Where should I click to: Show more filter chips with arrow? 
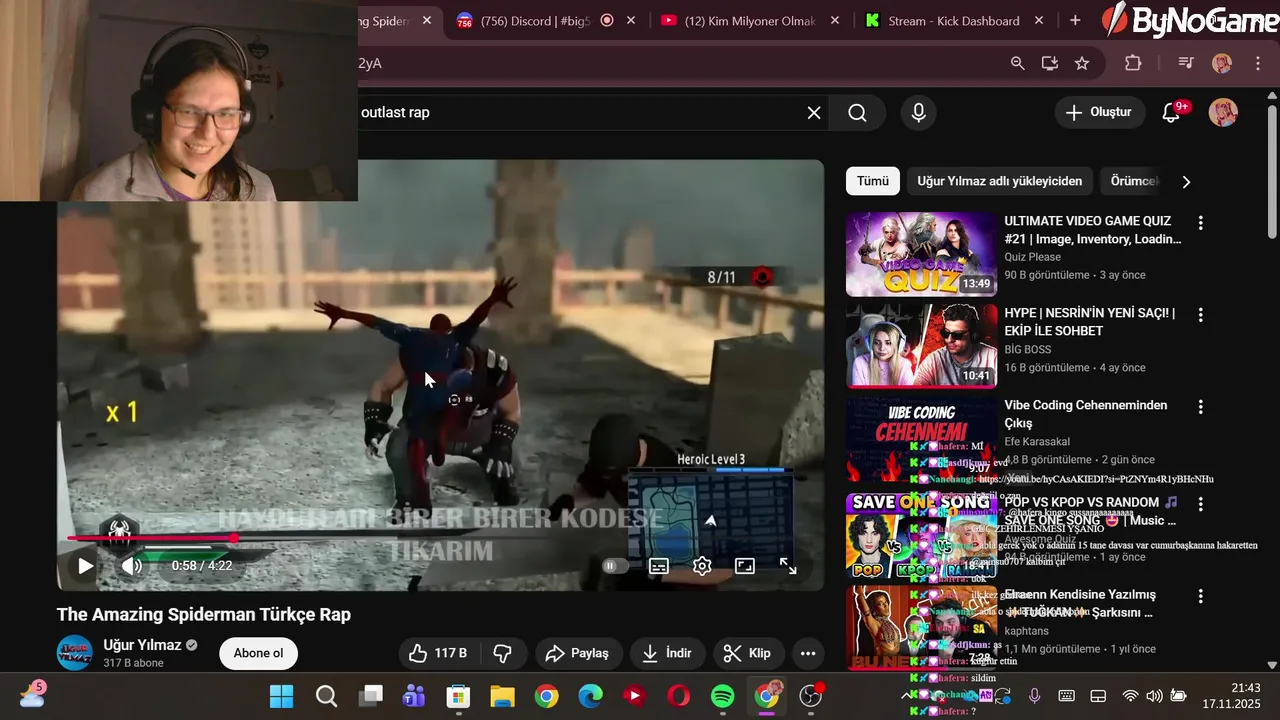click(1186, 182)
